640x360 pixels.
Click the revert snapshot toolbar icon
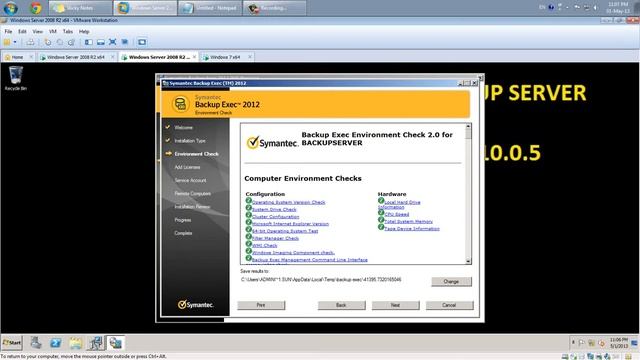pyautogui.click(x=60, y=42)
